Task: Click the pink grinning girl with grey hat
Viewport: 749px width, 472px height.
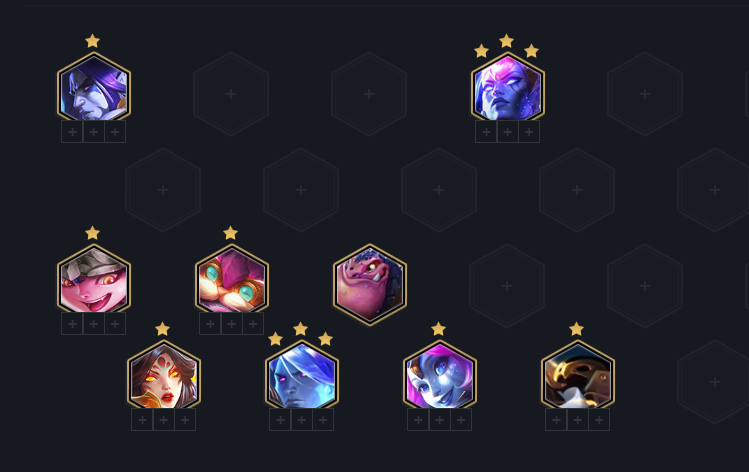Action: [94, 280]
